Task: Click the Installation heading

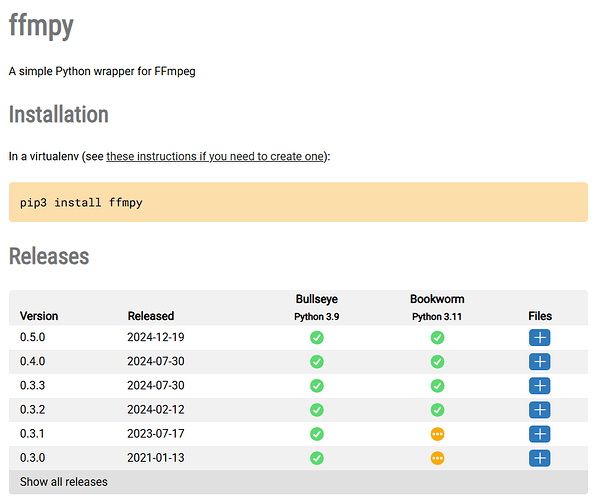Action: click(59, 114)
